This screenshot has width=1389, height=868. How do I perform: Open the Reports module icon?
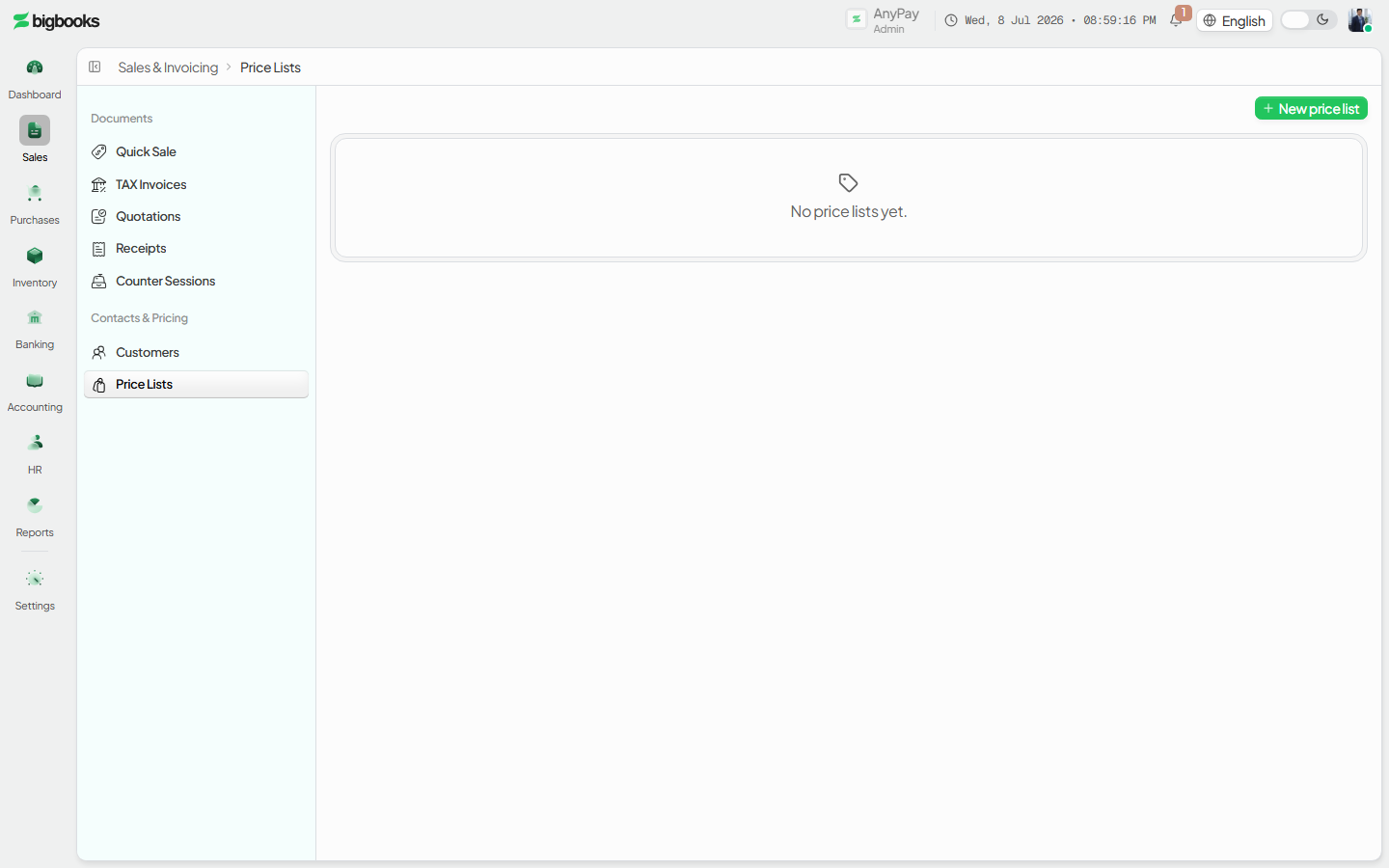pyautogui.click(x=35, y=505)
